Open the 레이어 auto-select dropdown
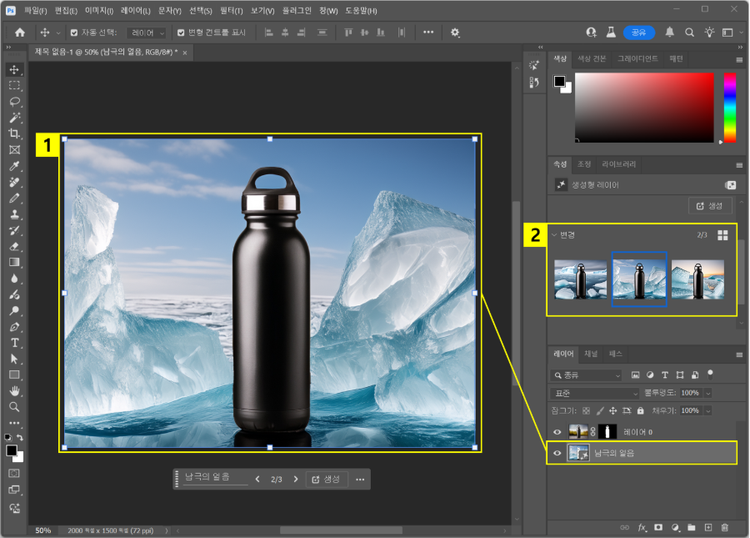This screenshot has width=750, height=538. pyautogui.click(x=147, y=32)
